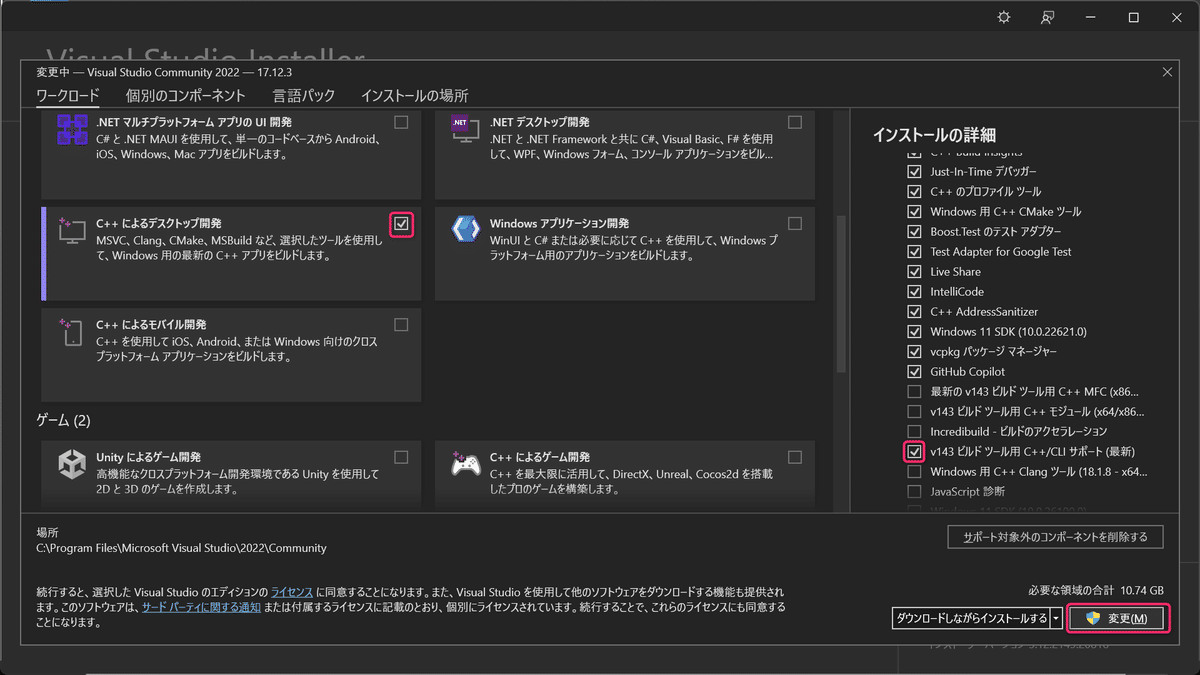Check C++ によるゲーム開発 workload
Screen dimensions: 1200x675
pyautogui.click(x=795, y=457)
